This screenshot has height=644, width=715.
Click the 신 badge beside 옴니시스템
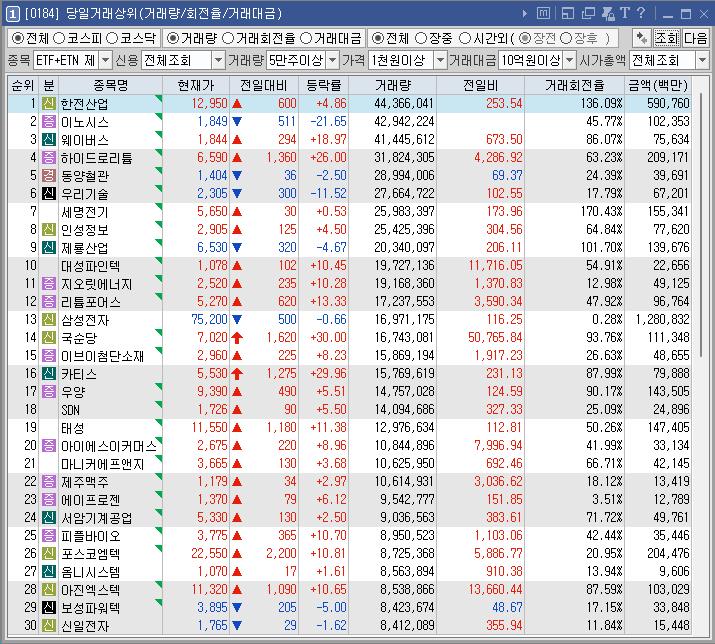coord(49,571)
